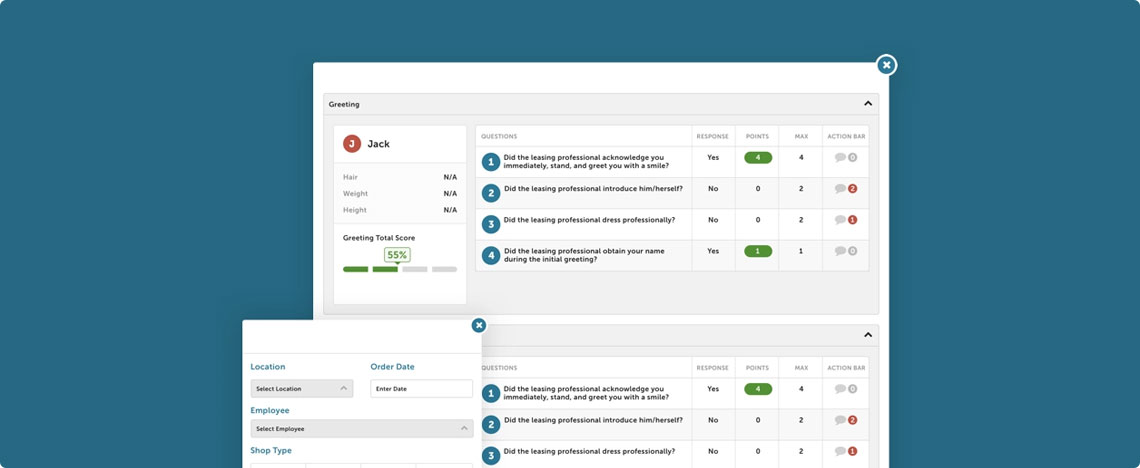Click question number 2 badge in lower table
The image size is (1140, 468).
tap(491, 424)
